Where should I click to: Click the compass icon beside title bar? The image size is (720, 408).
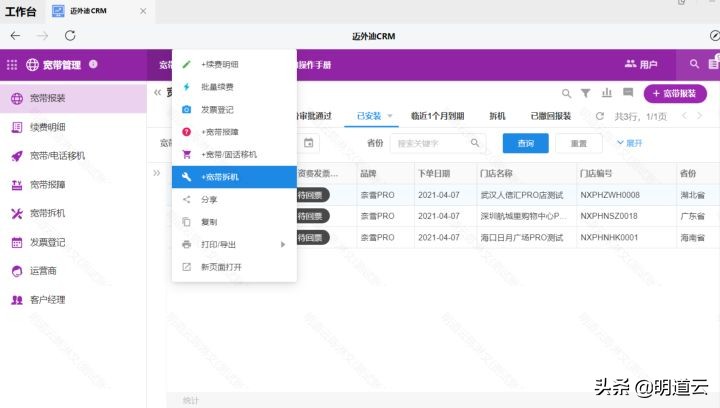pyautogui.click(x=714, y=35)
